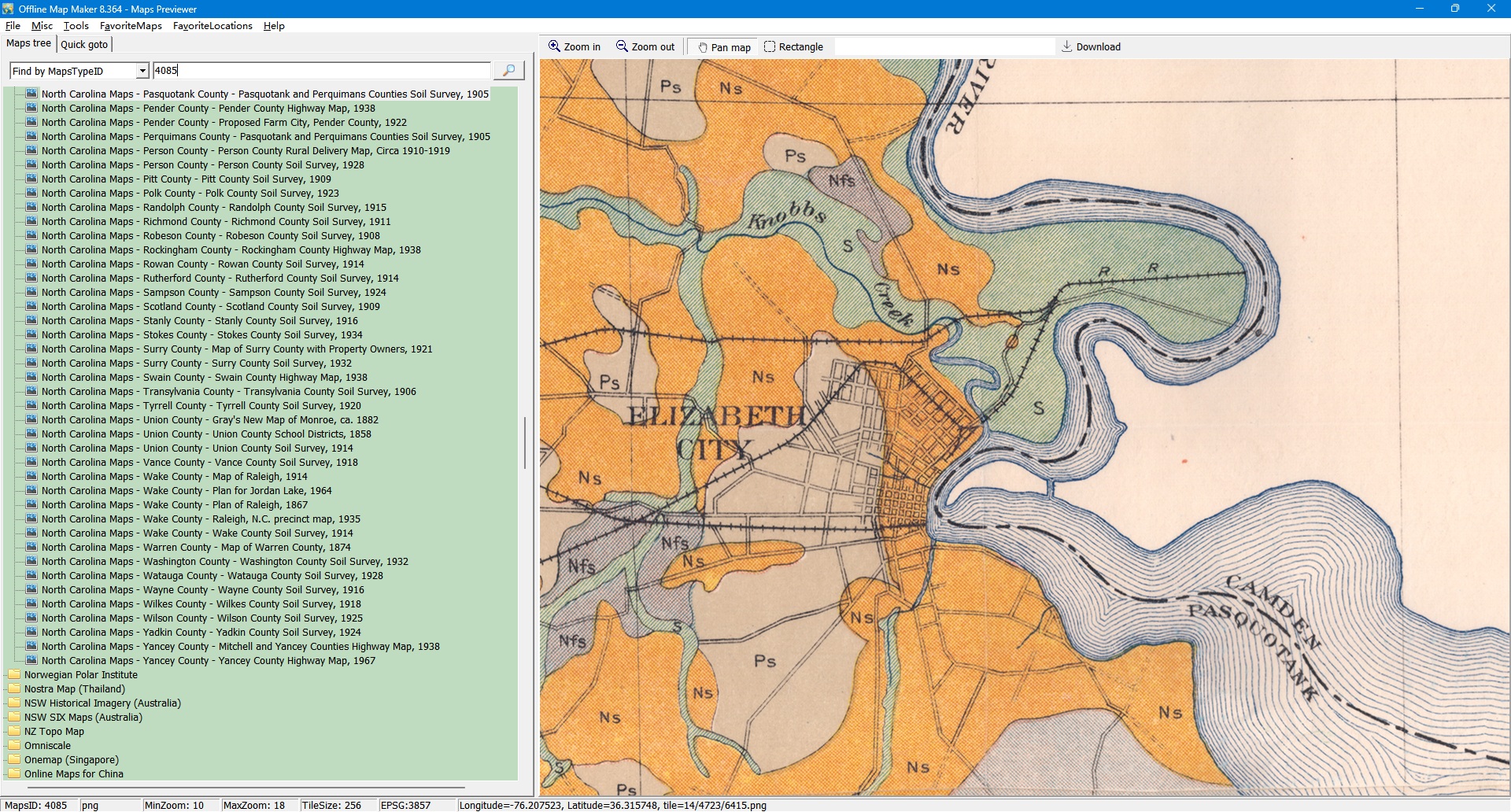Screen dimensions: 1511x812
Task: Open the Find by MapsTypeID dropdown
Action: (142, 71)
